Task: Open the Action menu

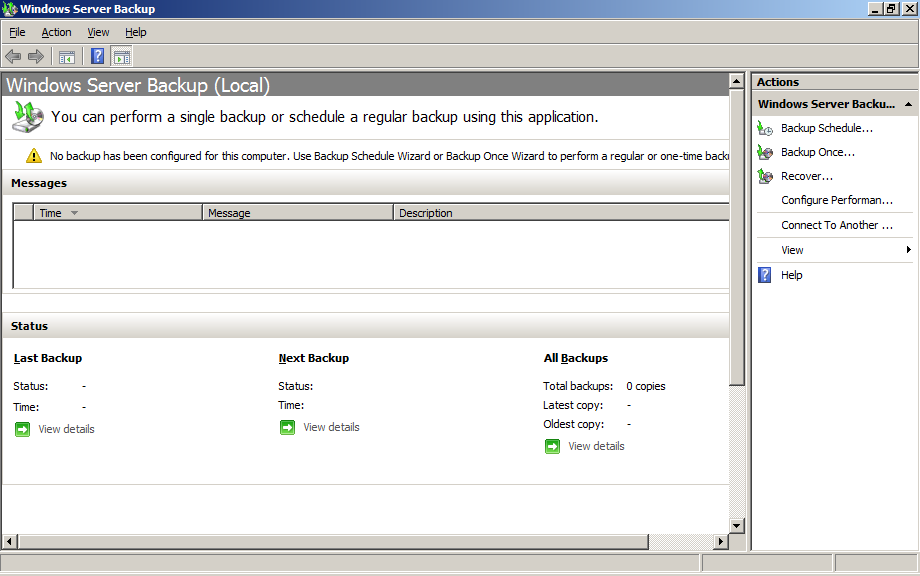Action: point(56,32)
